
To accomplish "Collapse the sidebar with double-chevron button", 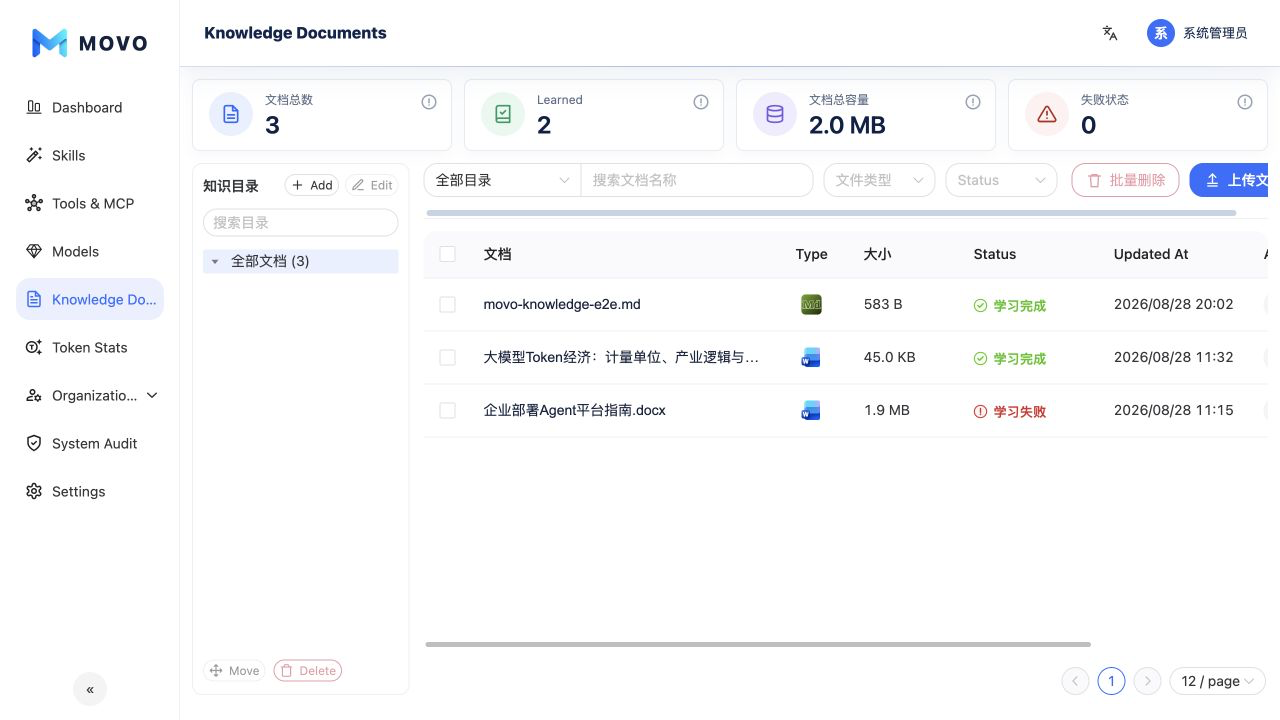I will [90, 689].
